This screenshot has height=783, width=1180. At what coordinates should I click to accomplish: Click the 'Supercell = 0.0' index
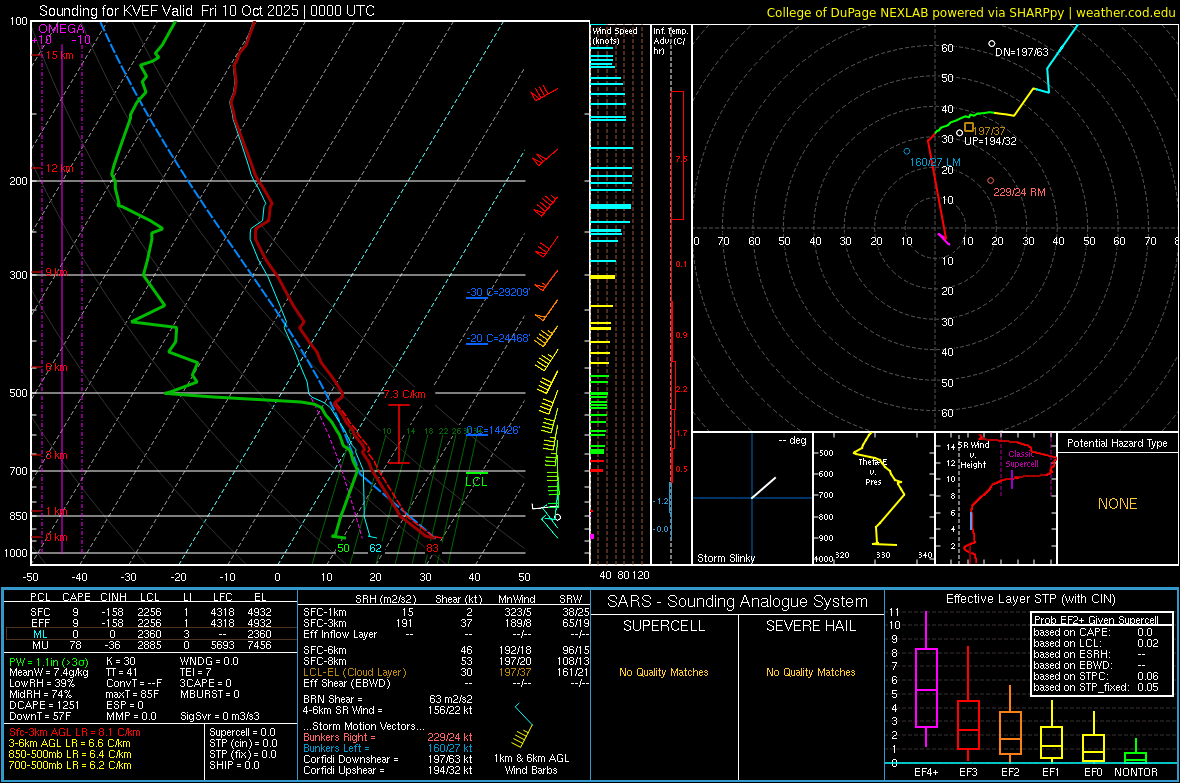[242, 733]
